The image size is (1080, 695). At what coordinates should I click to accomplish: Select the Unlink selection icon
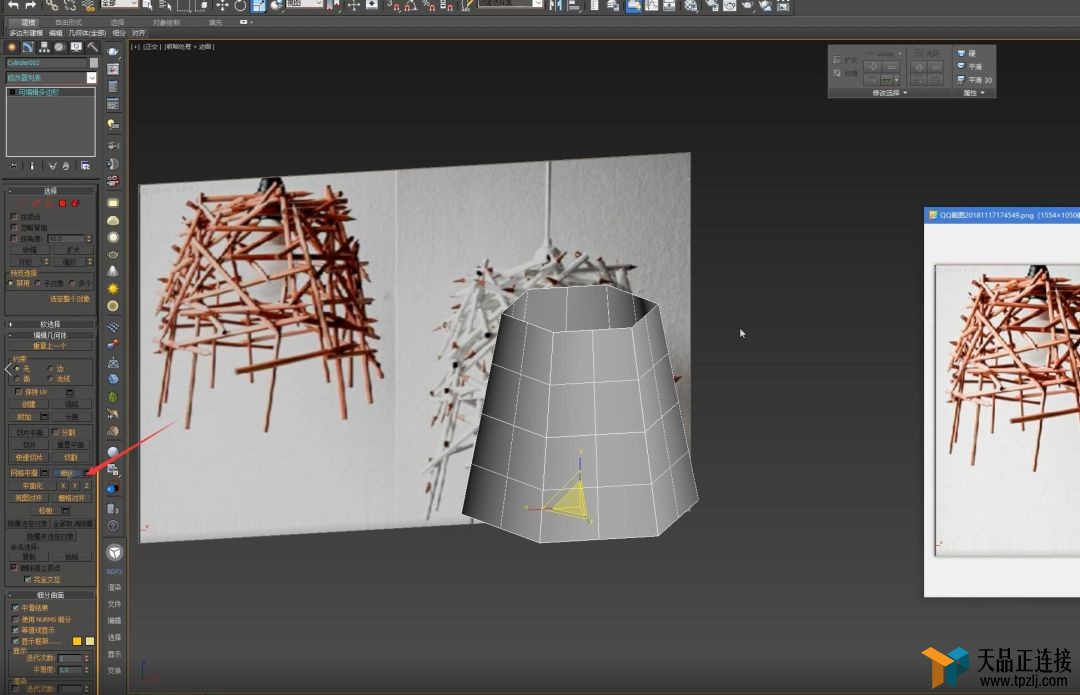pos(70,6)
